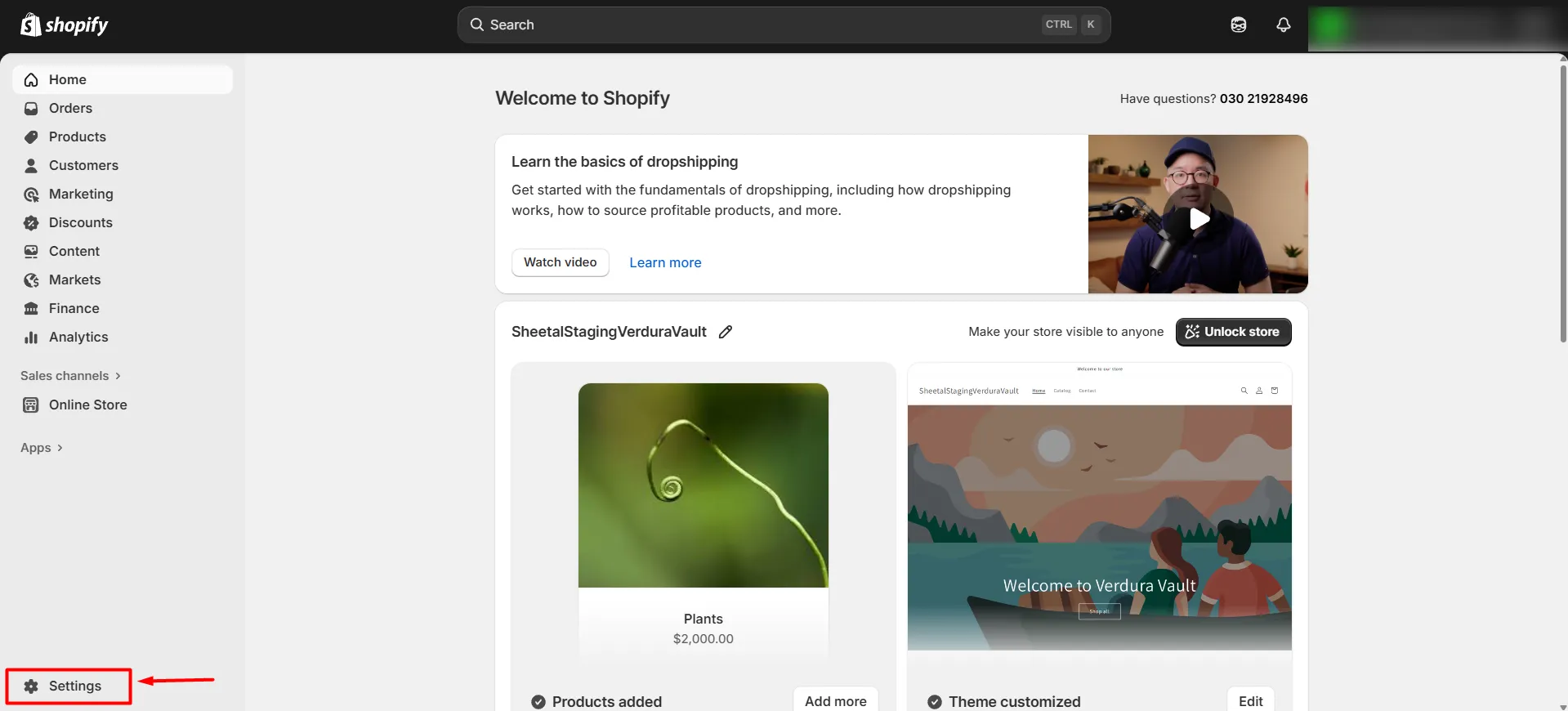This screenshot has width=1568, height=711.
Task: Click the Finance bank icon
Action: [31, 308]
